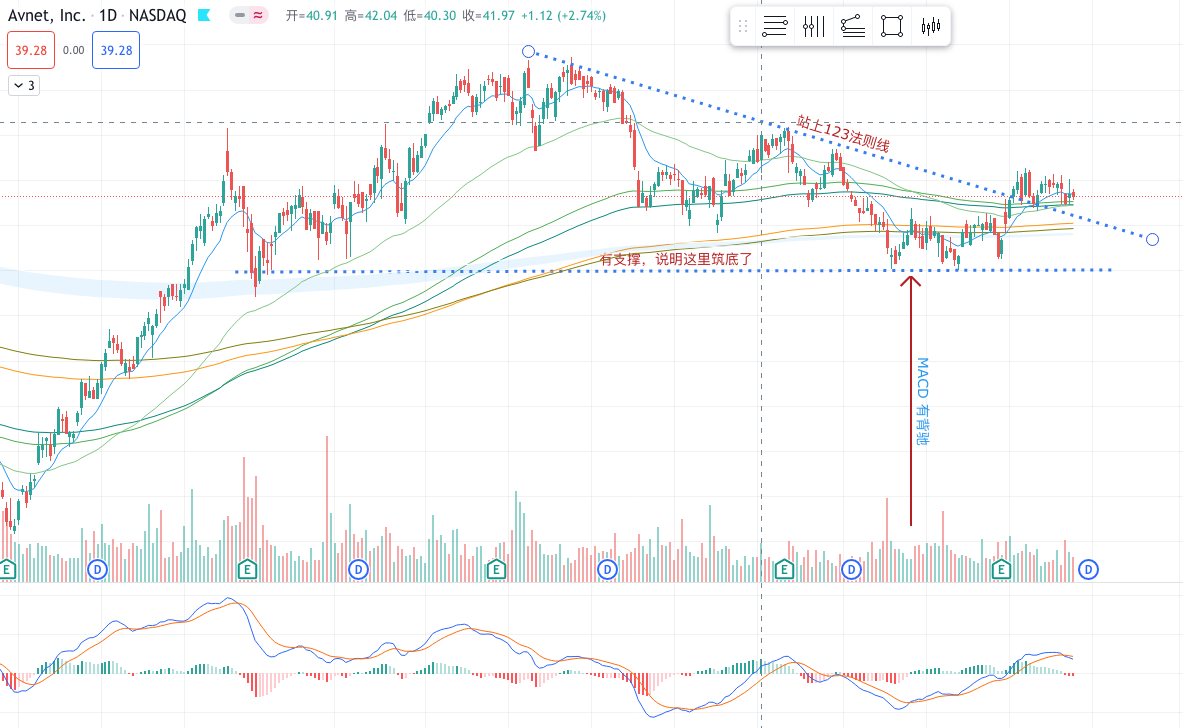
Task: Expand the collapsed indicators legend labeled 3
Action: click(x=24, y=86)
